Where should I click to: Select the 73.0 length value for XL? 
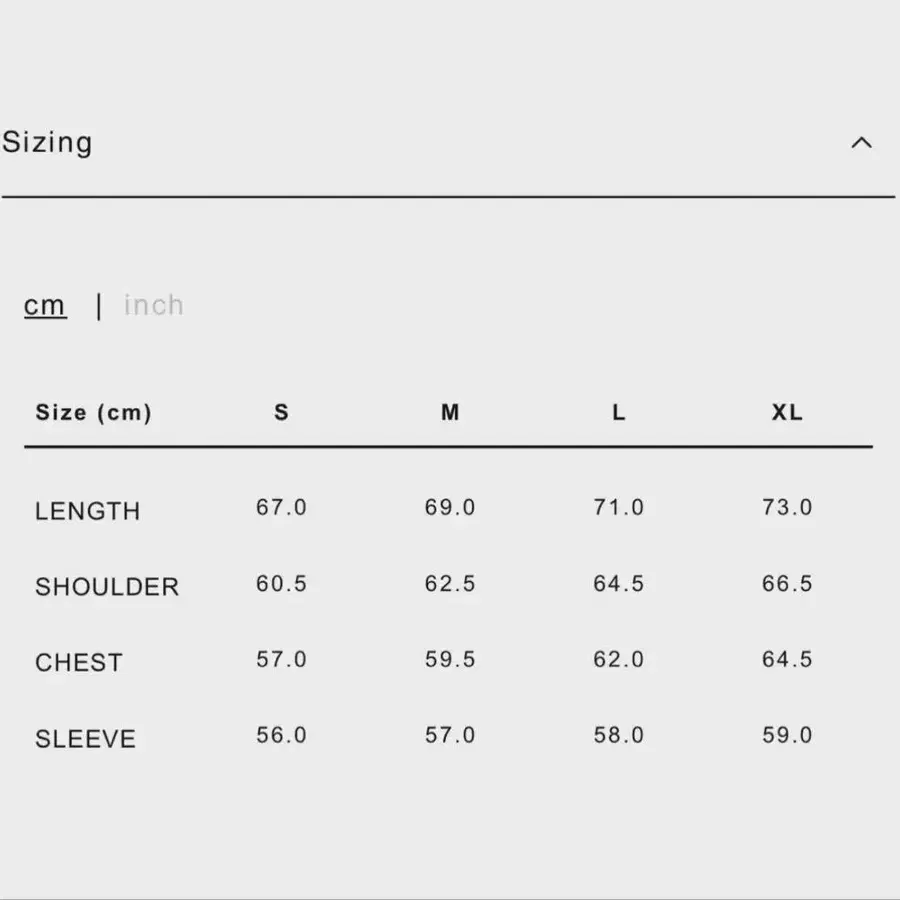(787, 508)
